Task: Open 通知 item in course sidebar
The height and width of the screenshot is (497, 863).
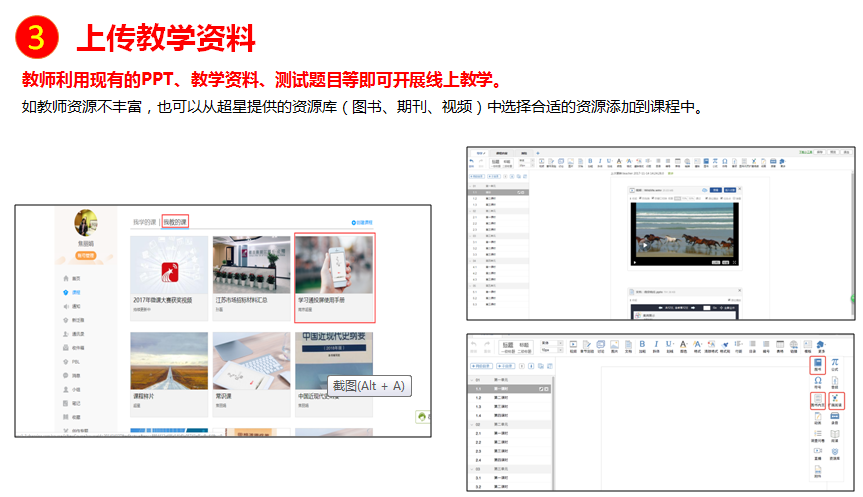Action: coord(72,306)
